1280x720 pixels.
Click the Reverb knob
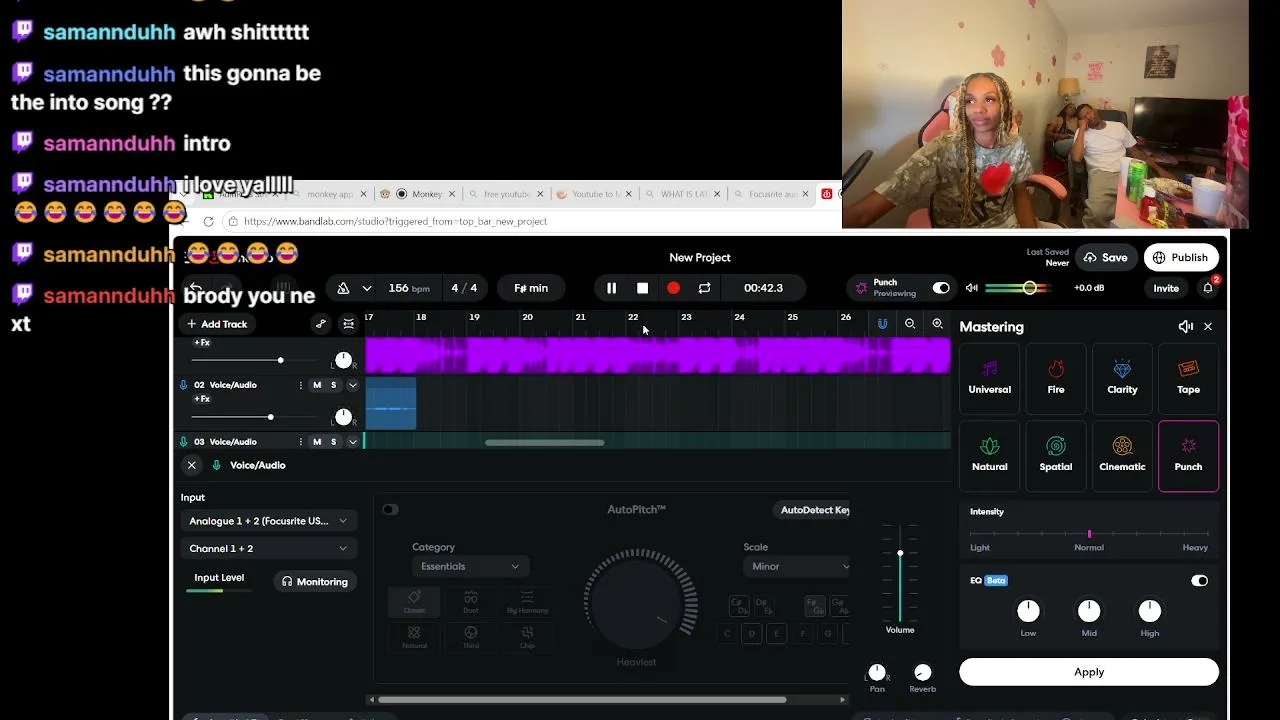(923, 673)
